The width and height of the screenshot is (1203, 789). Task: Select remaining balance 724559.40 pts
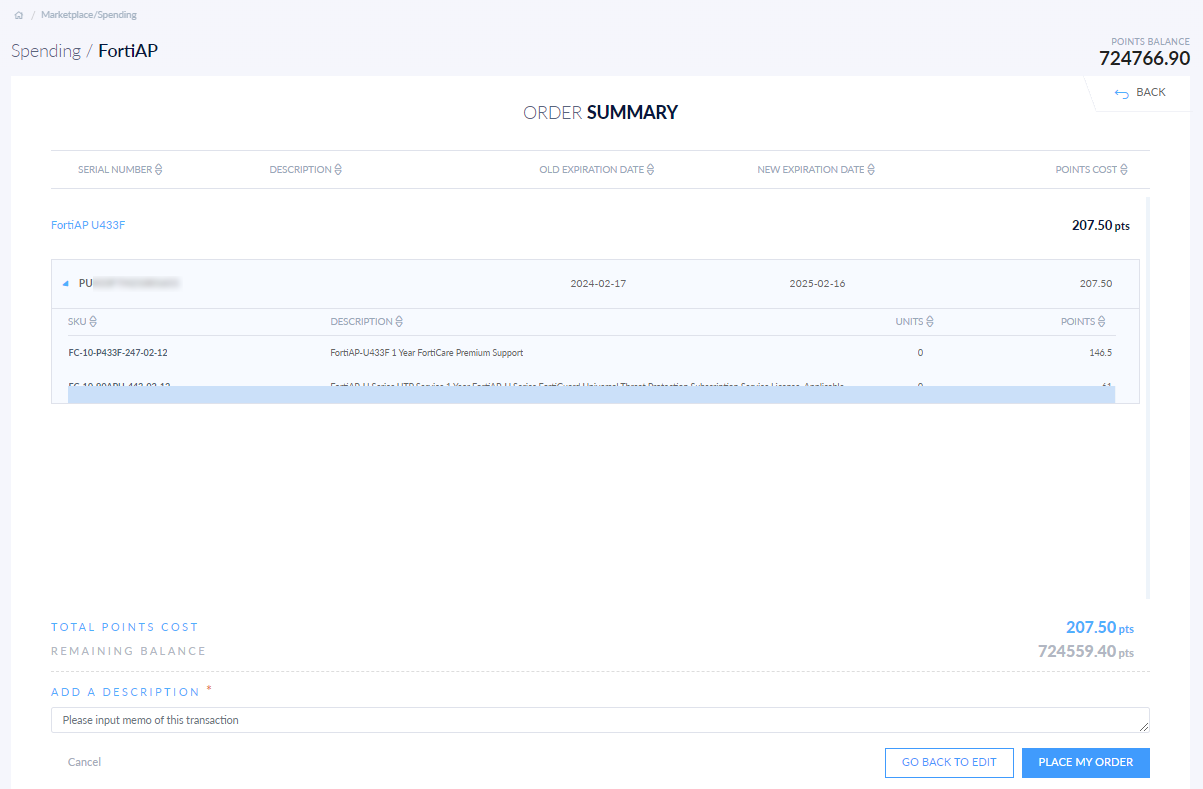click(x=1086, y=651)
